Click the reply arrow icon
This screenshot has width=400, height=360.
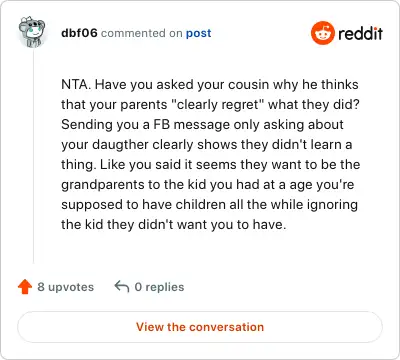point(122,286)
